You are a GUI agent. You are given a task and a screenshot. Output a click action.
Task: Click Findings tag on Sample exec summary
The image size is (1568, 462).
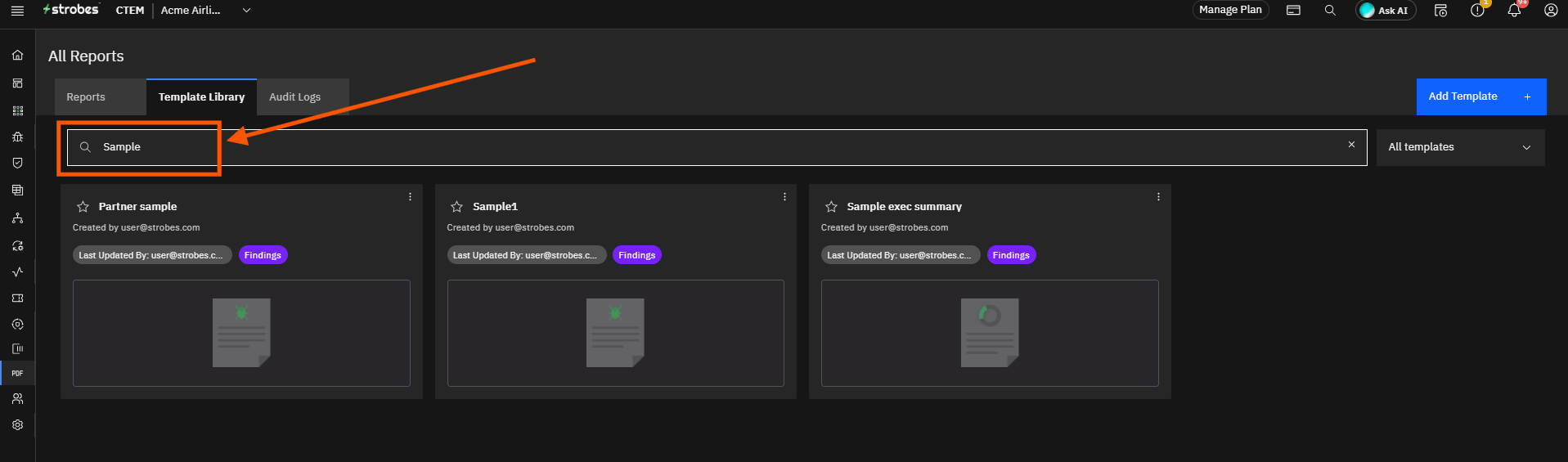(x=1011, y=255)
